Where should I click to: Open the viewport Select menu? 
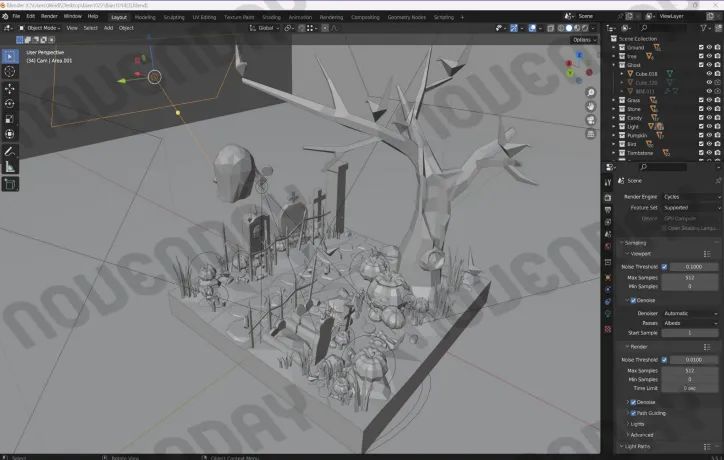coord(90,28)
